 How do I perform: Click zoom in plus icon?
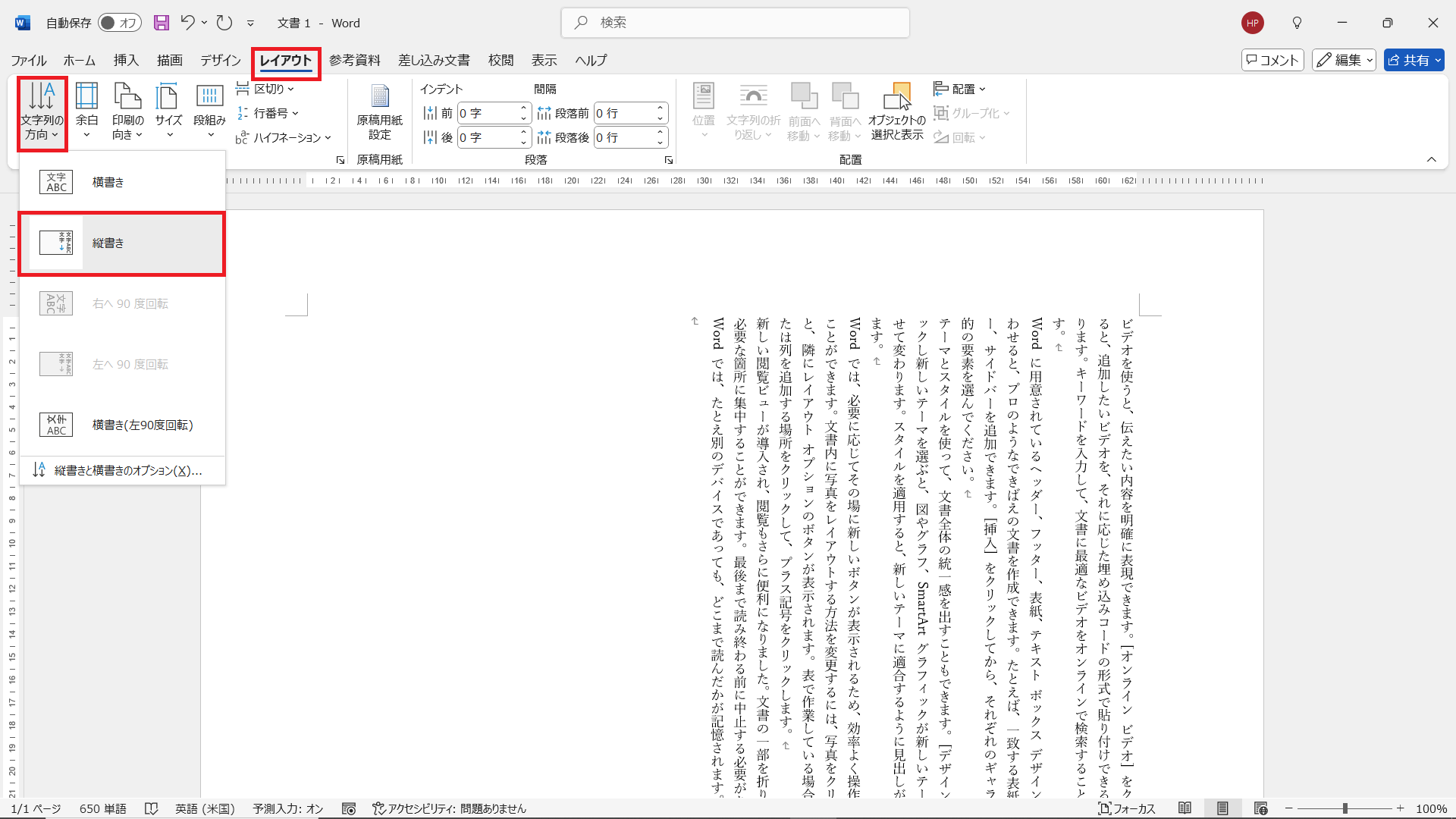pos(1400,808)
